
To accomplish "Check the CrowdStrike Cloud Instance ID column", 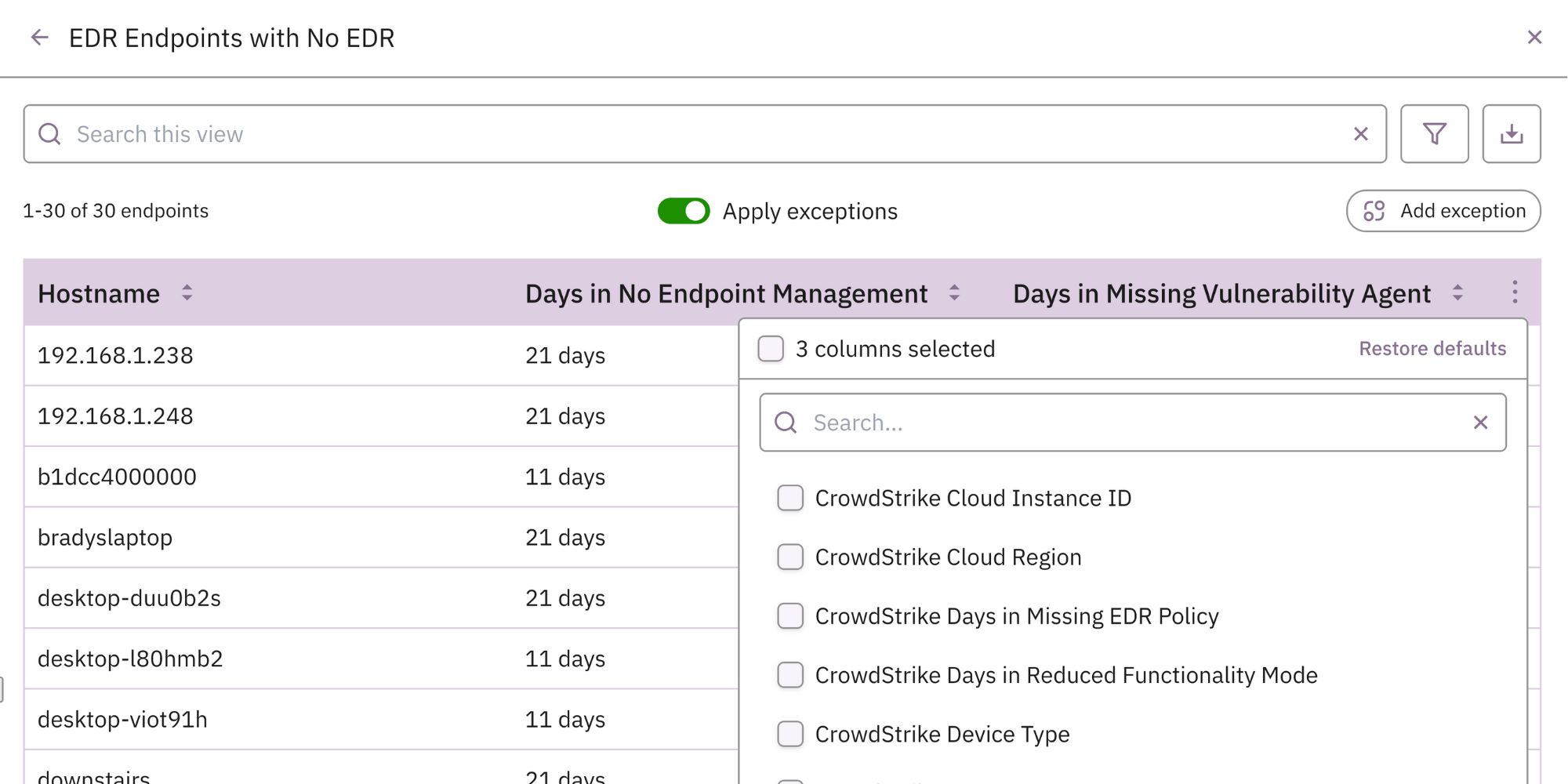I will 789,498.
